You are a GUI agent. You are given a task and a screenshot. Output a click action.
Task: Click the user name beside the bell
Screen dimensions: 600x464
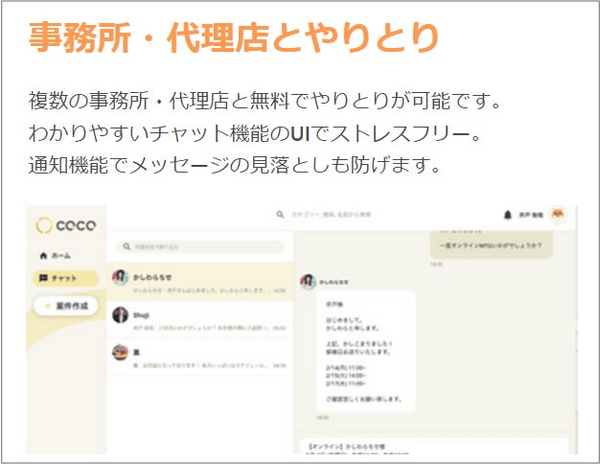click(x=530, y=214)
